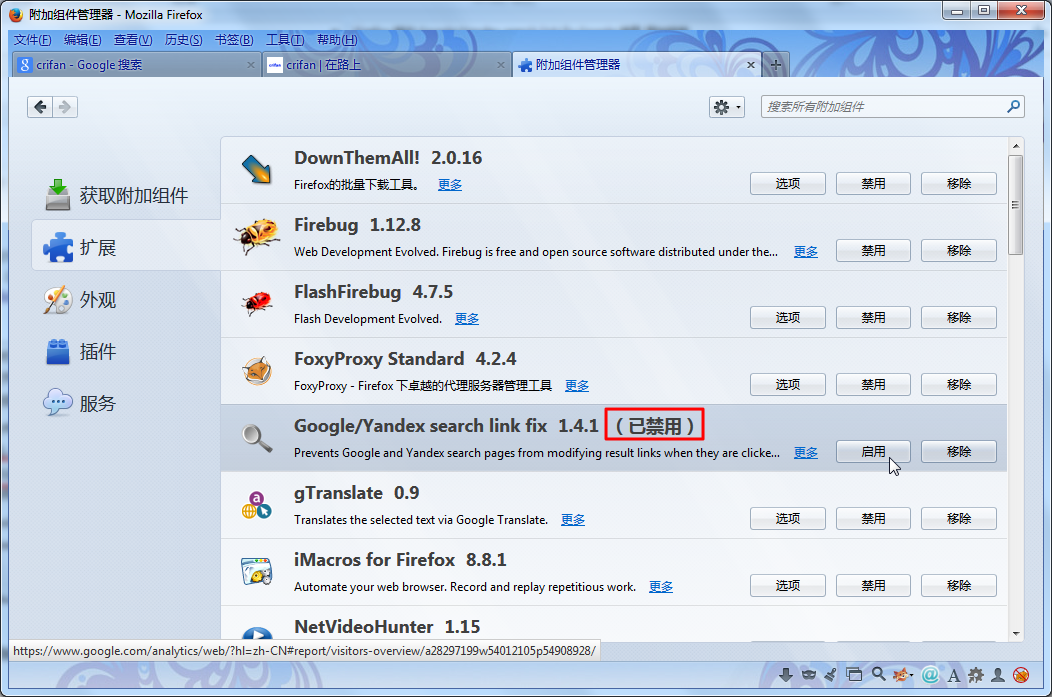Open a new tab with plus button
This screenshot has width=1052, height=697.
(776, 64)
